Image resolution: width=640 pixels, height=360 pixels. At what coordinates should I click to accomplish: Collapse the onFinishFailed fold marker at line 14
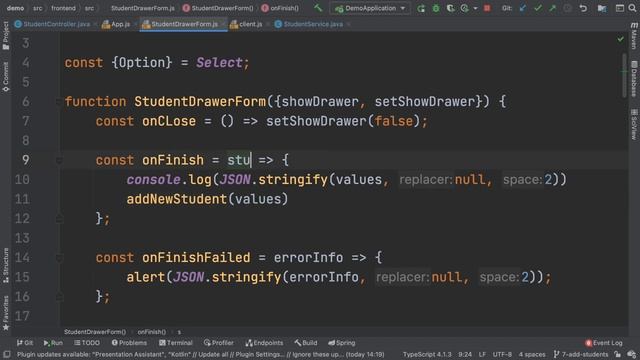59,258
